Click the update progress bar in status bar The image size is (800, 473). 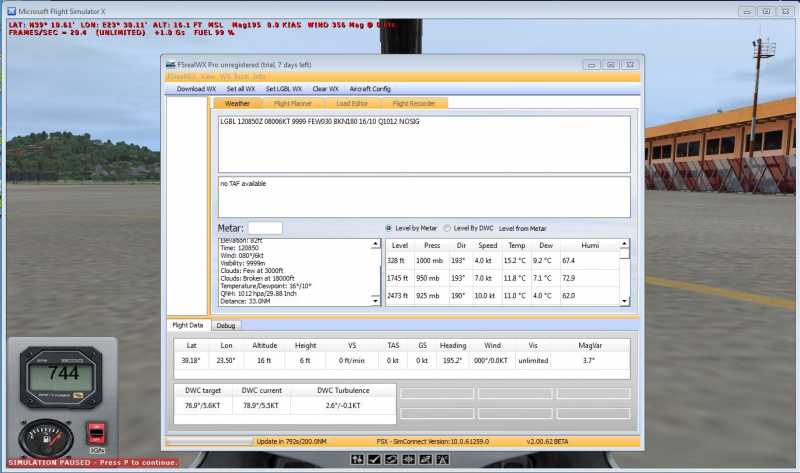coord(209,441)
